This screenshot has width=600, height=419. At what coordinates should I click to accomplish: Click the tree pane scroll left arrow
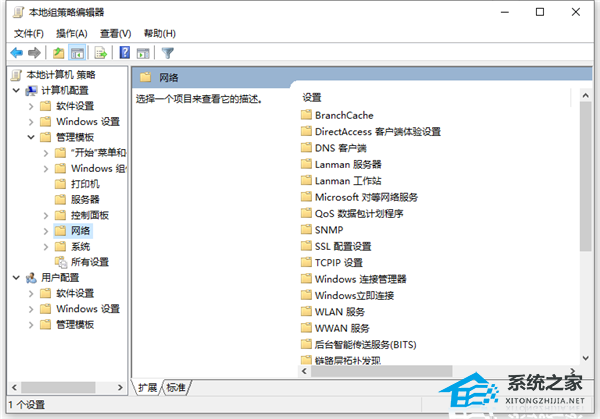point(14,387)
